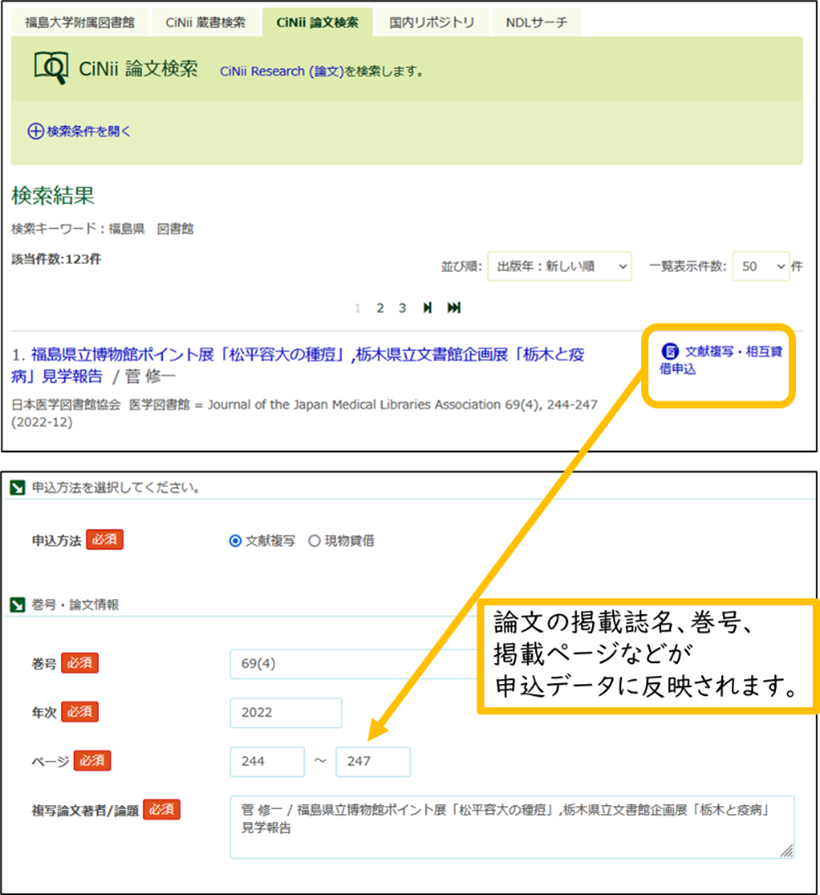The image size is (820, 895).
Task: Go to next results page arrow
Action: [x=428, y=308]
